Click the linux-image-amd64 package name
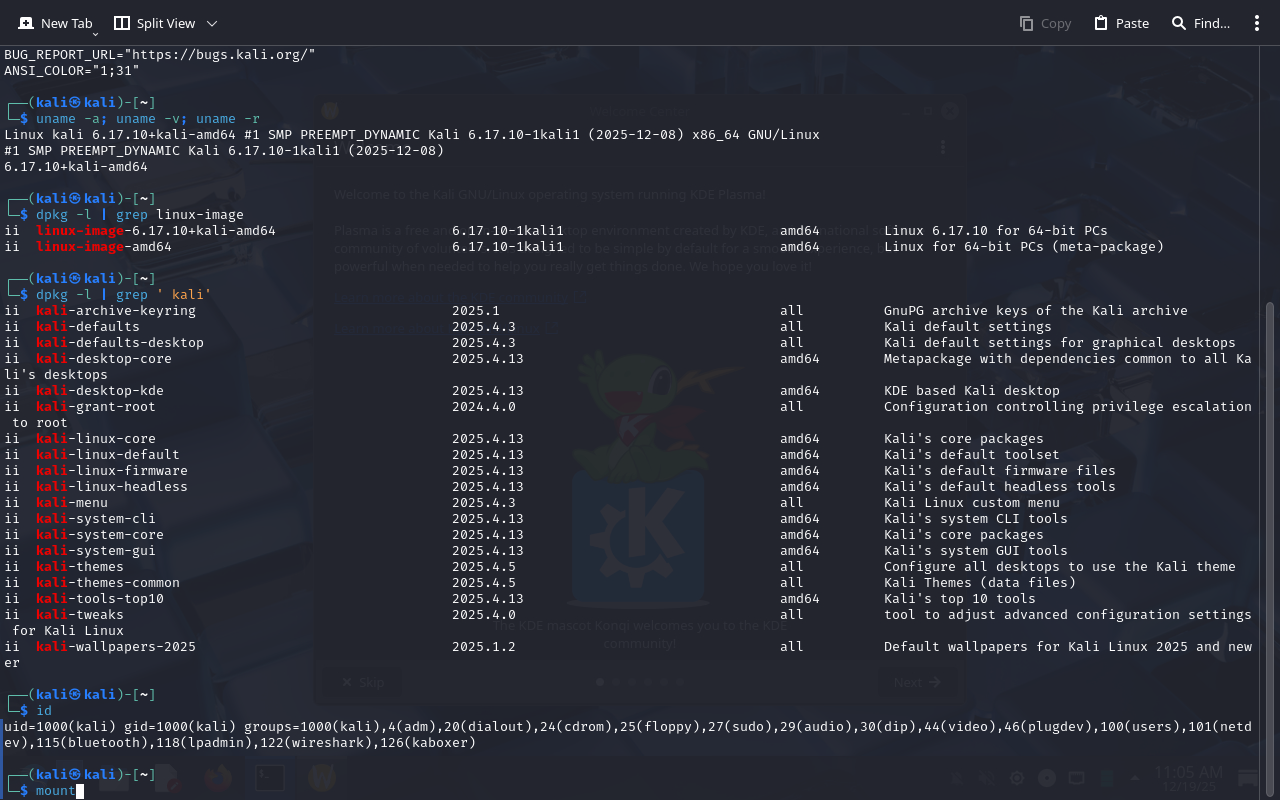Viewport: 1280px width, 800px height. pyautogui.click(x=104, y=247)
